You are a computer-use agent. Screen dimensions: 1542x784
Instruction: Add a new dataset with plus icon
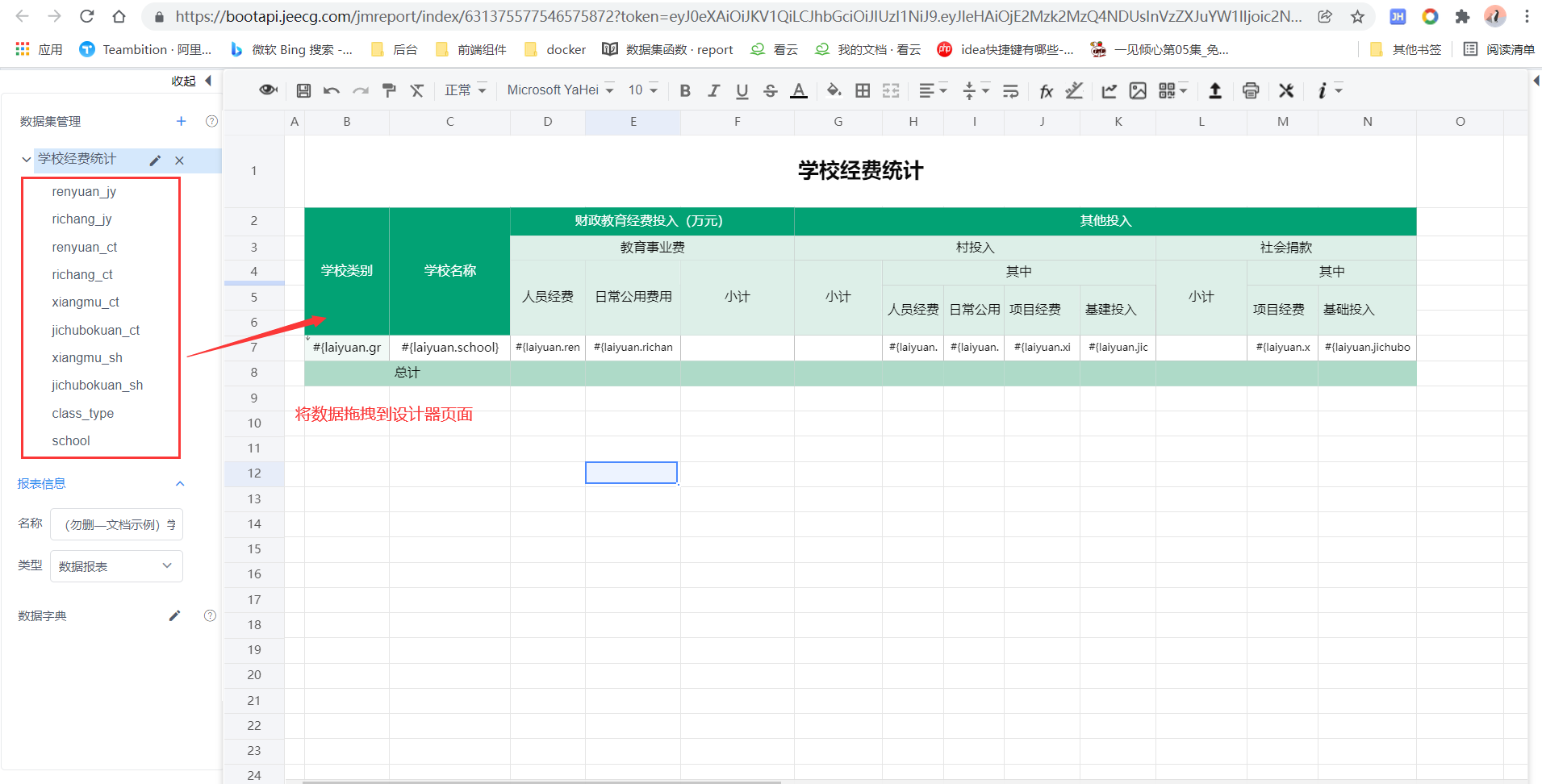click(x=181, y=121)
